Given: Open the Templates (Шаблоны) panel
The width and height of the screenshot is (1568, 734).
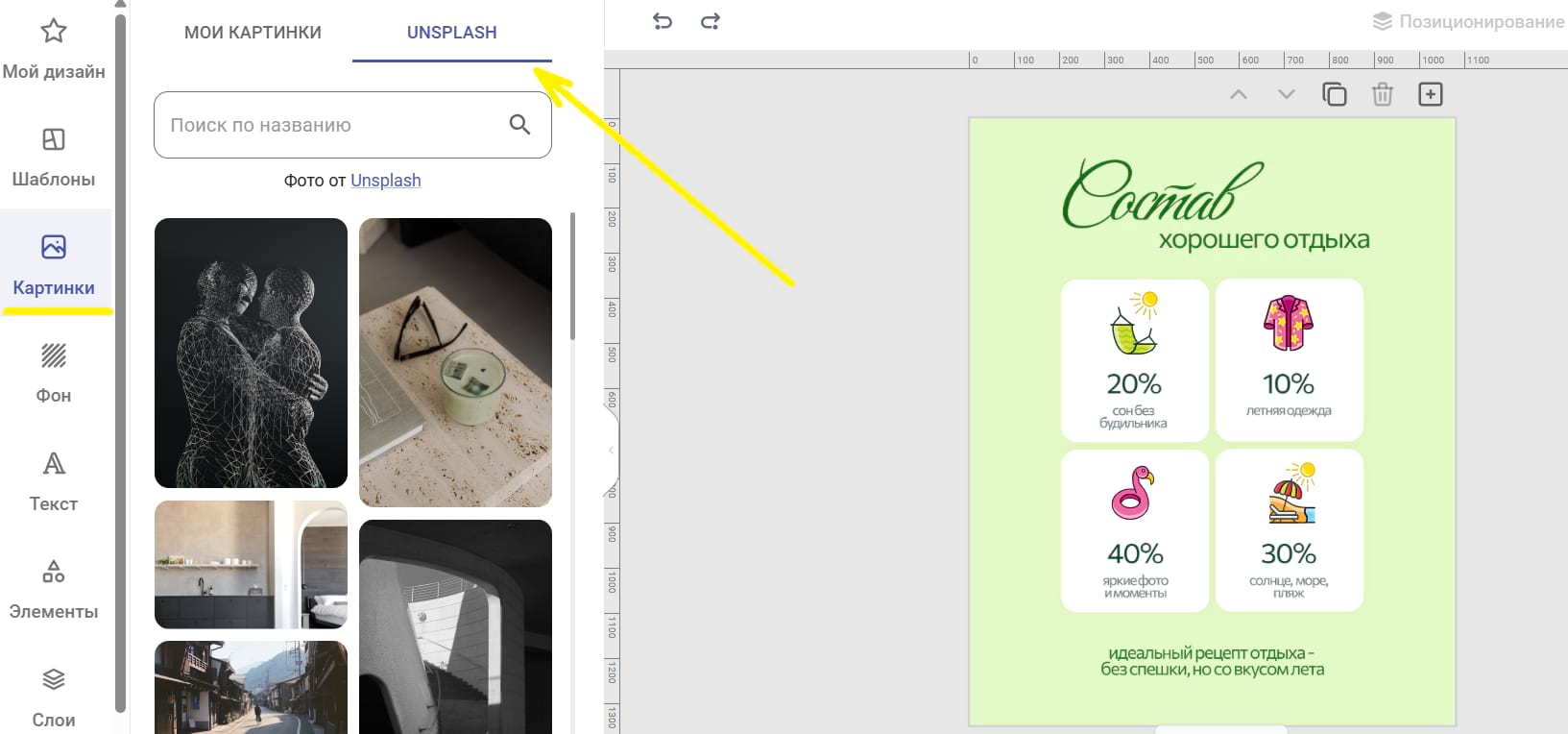Looking at the screenshot, I should (54, 157).
